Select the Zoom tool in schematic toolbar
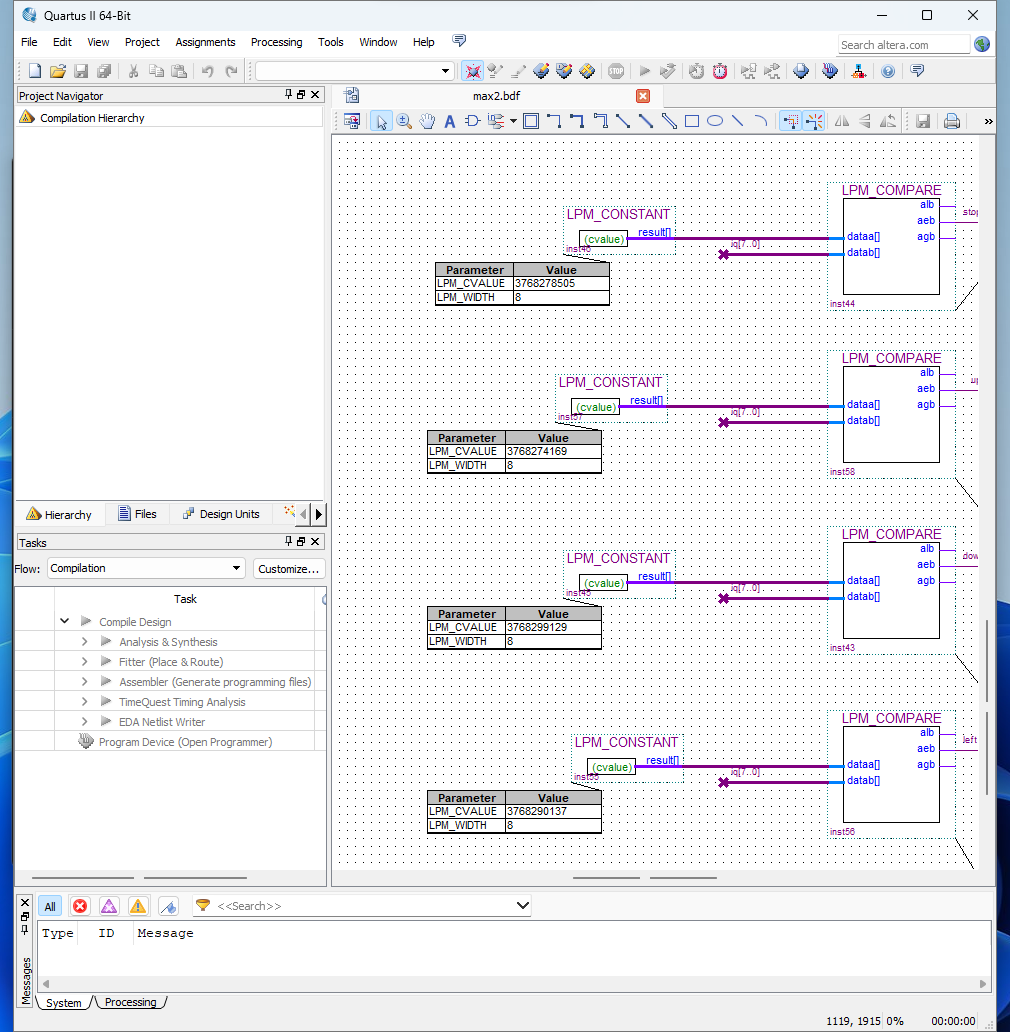This screenshot has width=1010, height=1032. [x=405, y=121]
